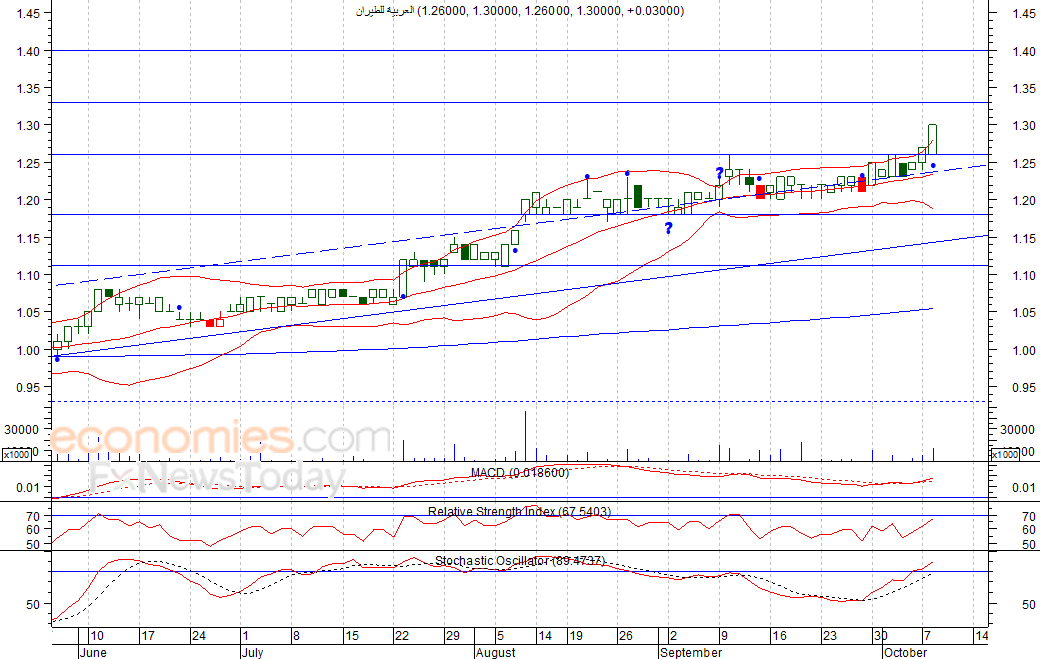Click the July 29 date tick label

[452, 636]
